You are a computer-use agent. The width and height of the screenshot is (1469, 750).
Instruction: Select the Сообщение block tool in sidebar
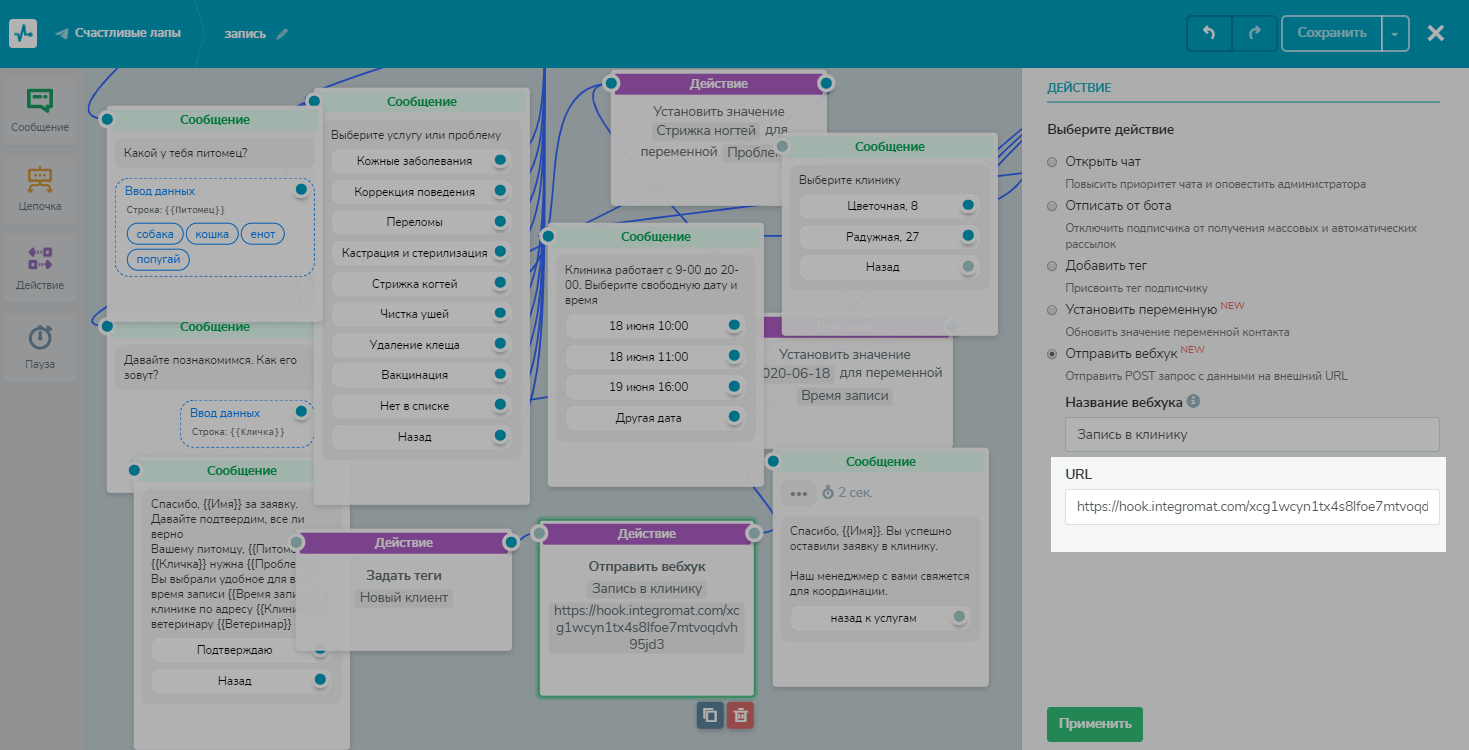pyautogui.click(x=40, y=111)
